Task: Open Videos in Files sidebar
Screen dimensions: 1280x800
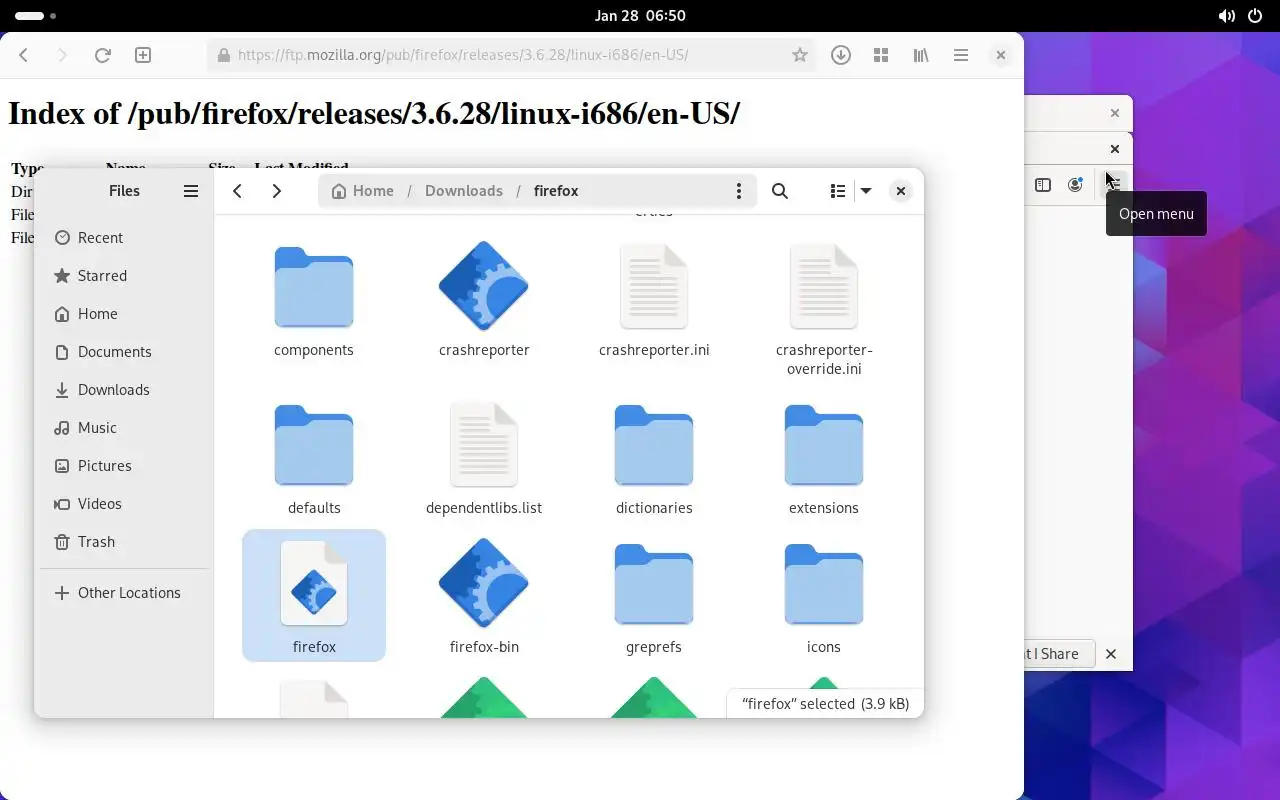Action: [x=124, y=504]
